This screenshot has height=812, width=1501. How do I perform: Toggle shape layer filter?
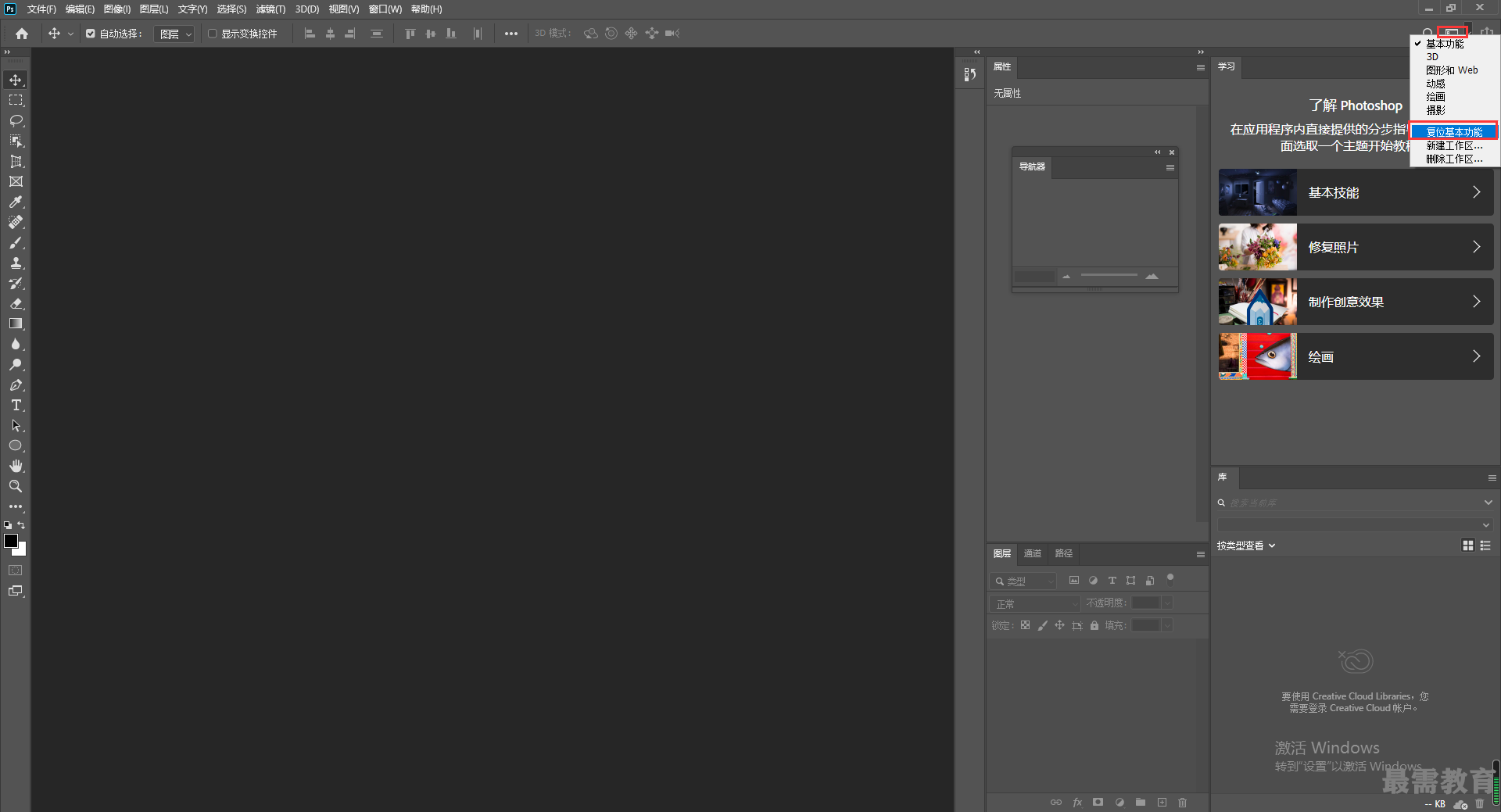(x=1130, y=581)
